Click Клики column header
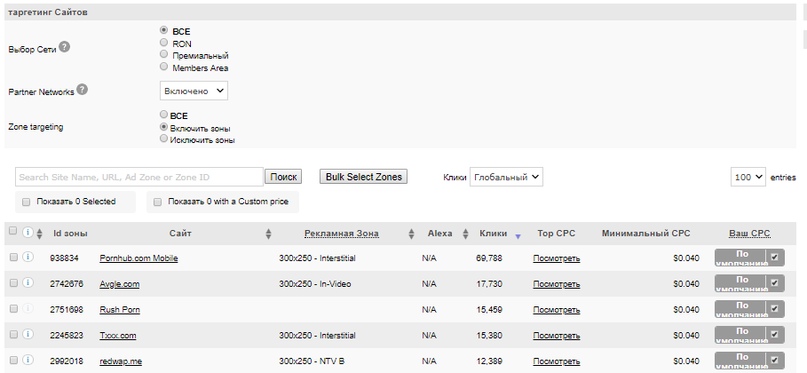807x373 pixels. [493, 233]
